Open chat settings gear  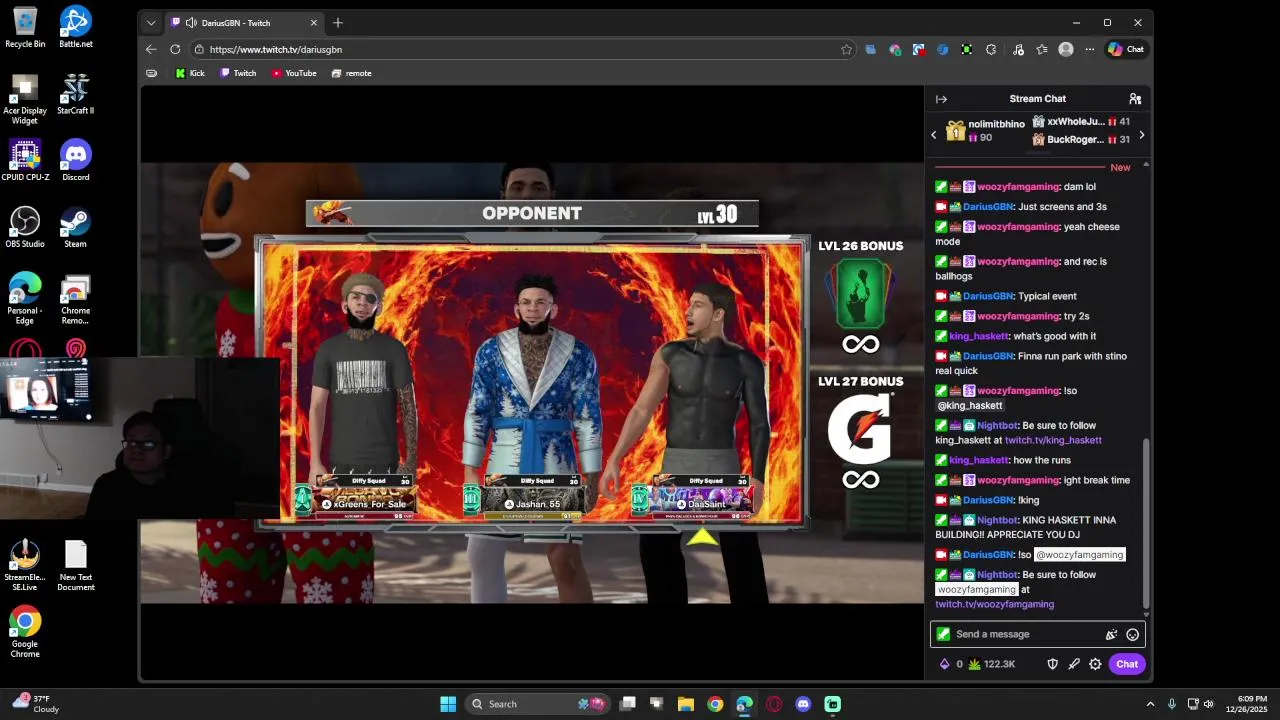1095,664
